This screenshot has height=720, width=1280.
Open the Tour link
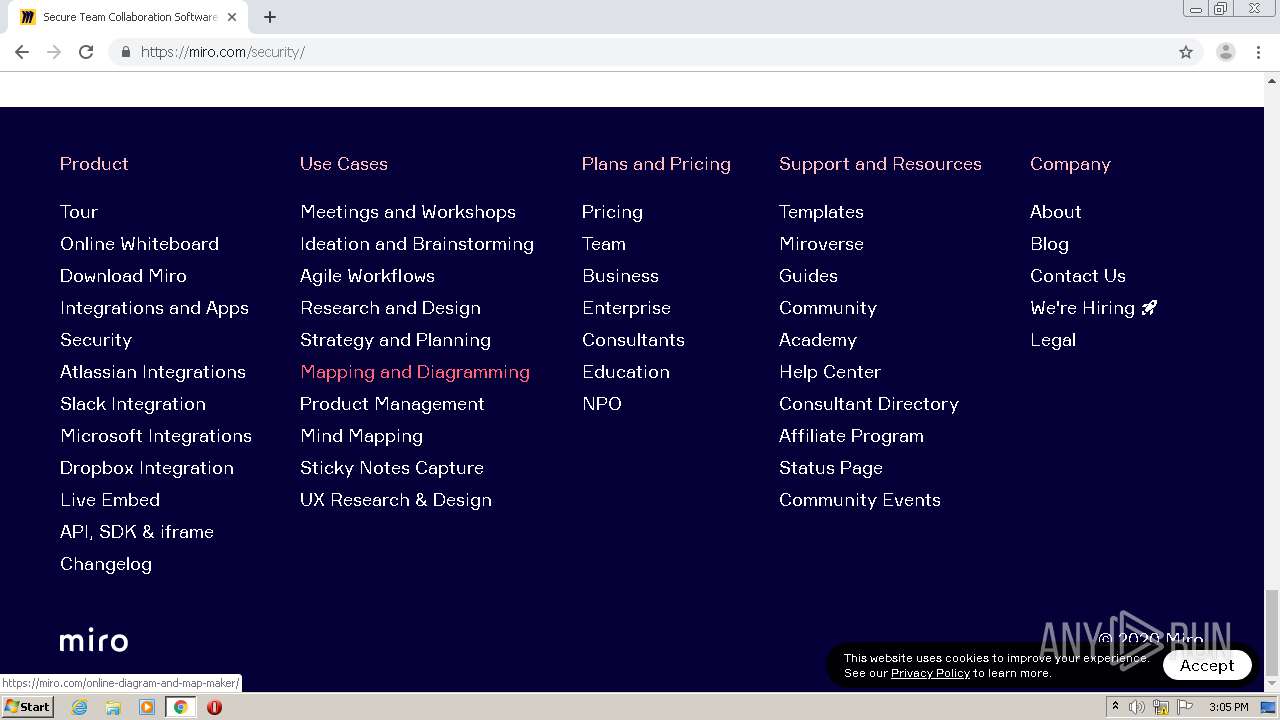point(79,212)
